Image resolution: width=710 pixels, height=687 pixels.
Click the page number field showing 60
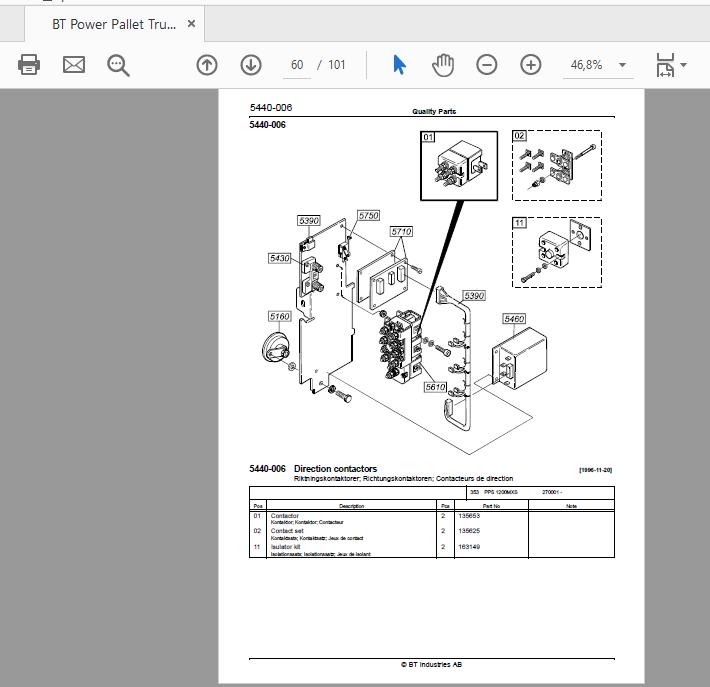pos(297,65)
